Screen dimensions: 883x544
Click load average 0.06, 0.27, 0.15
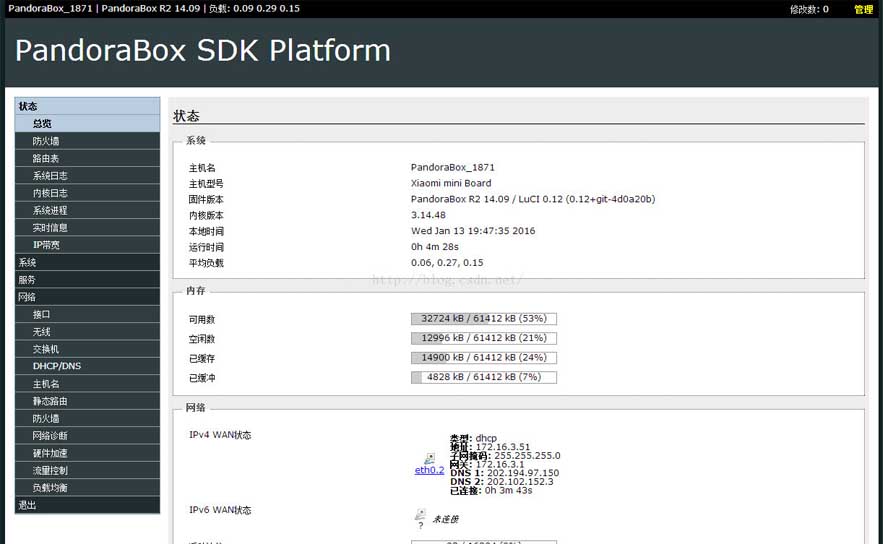coord(447,262)
